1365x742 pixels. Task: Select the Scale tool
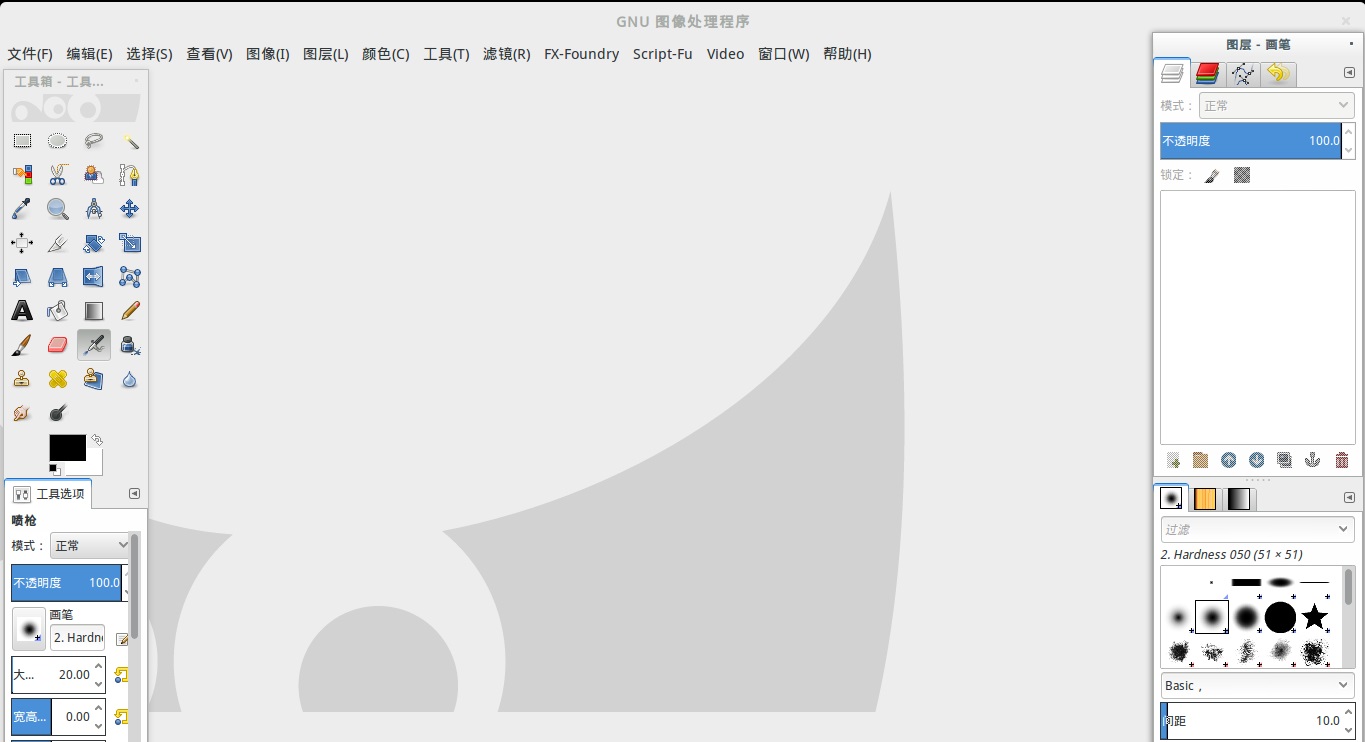click(130, 243)
